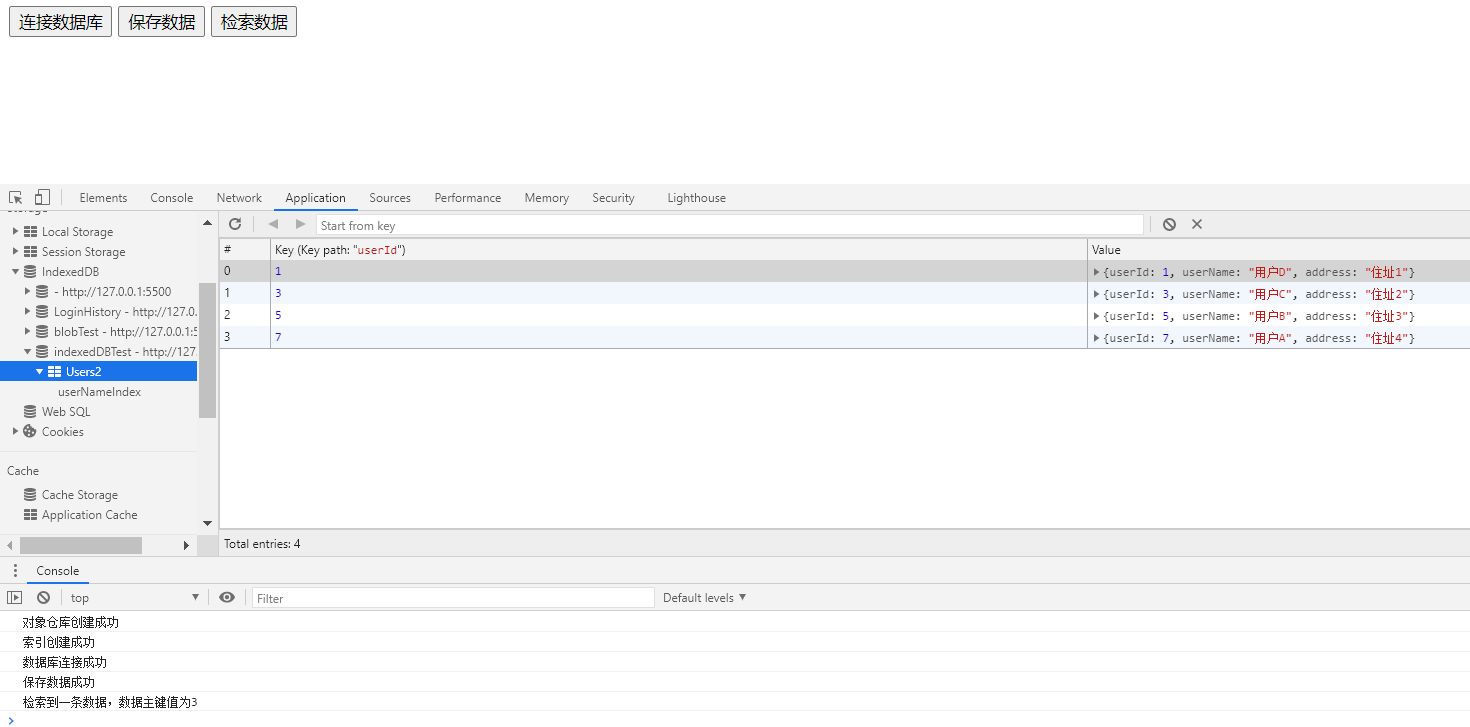
Task: Switch to the Performance tab
Action: tap(468, 198)
